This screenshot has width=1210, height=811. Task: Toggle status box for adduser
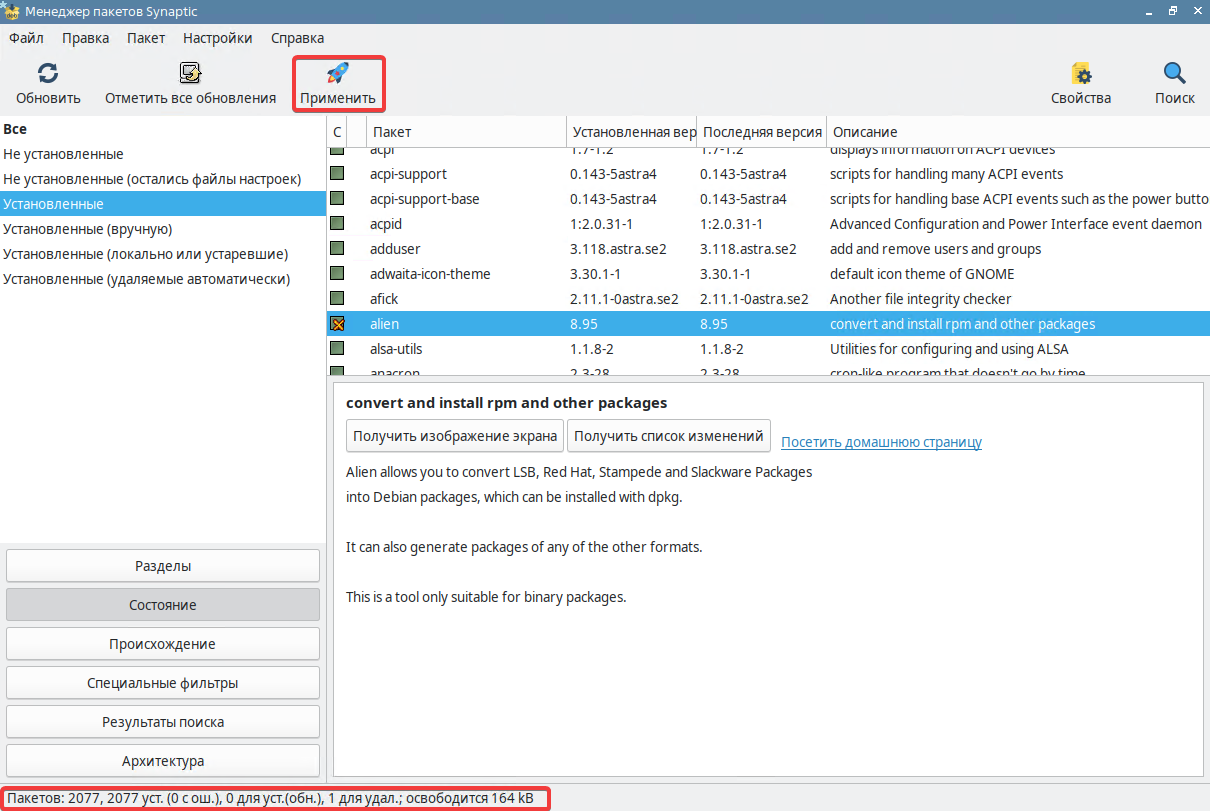[x=337, y=249]
